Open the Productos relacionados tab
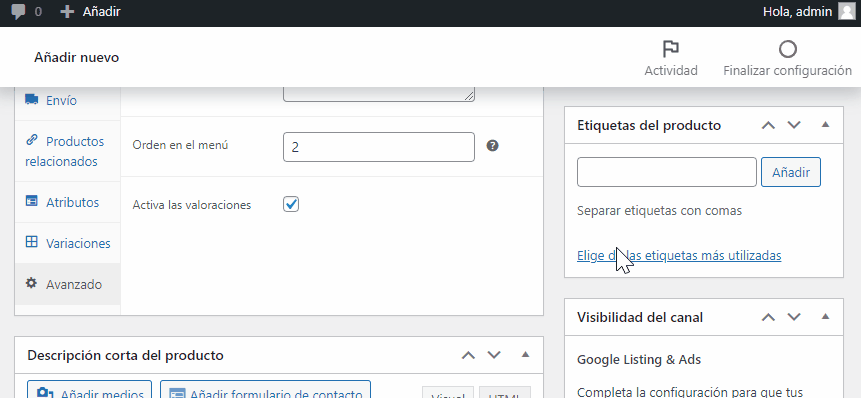Screen dimensions: 861x398 pos(68,152)
